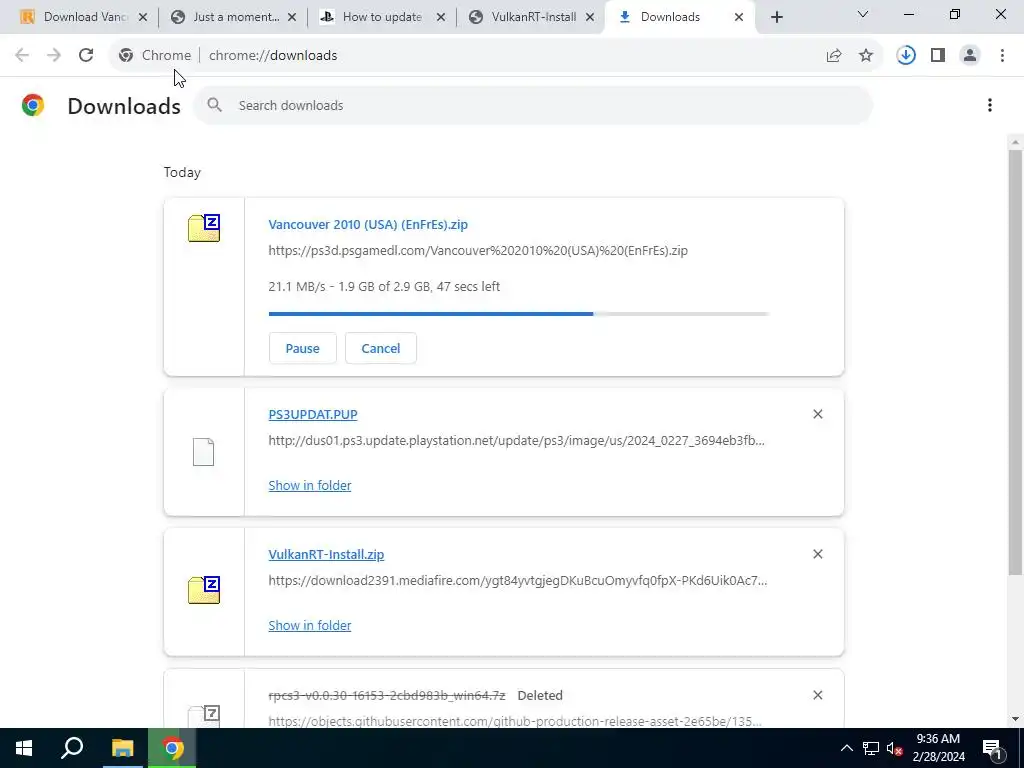Click the mediafire.com download URL text
Viewport: 1024px width, 768px height.
click(x=518, y=581)
